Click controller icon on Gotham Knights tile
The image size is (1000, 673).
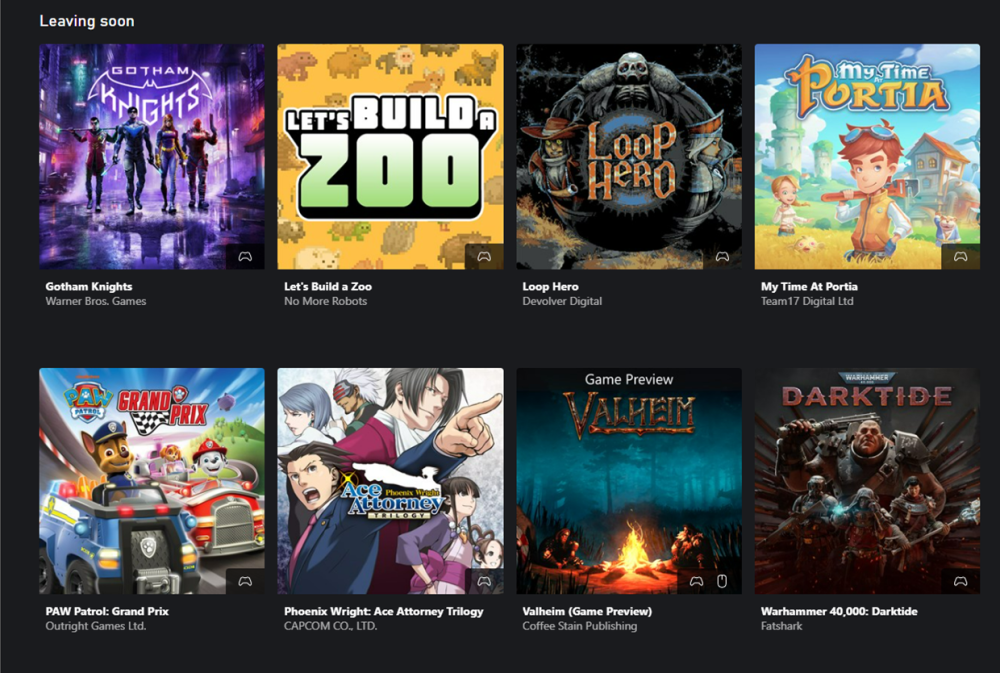point(245,256)
